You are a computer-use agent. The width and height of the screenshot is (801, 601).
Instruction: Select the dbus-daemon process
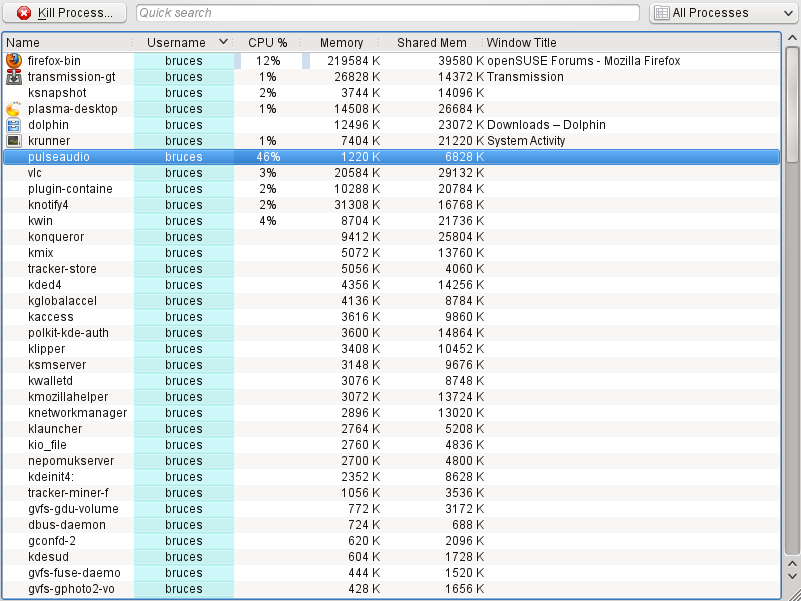coord(66,525)
